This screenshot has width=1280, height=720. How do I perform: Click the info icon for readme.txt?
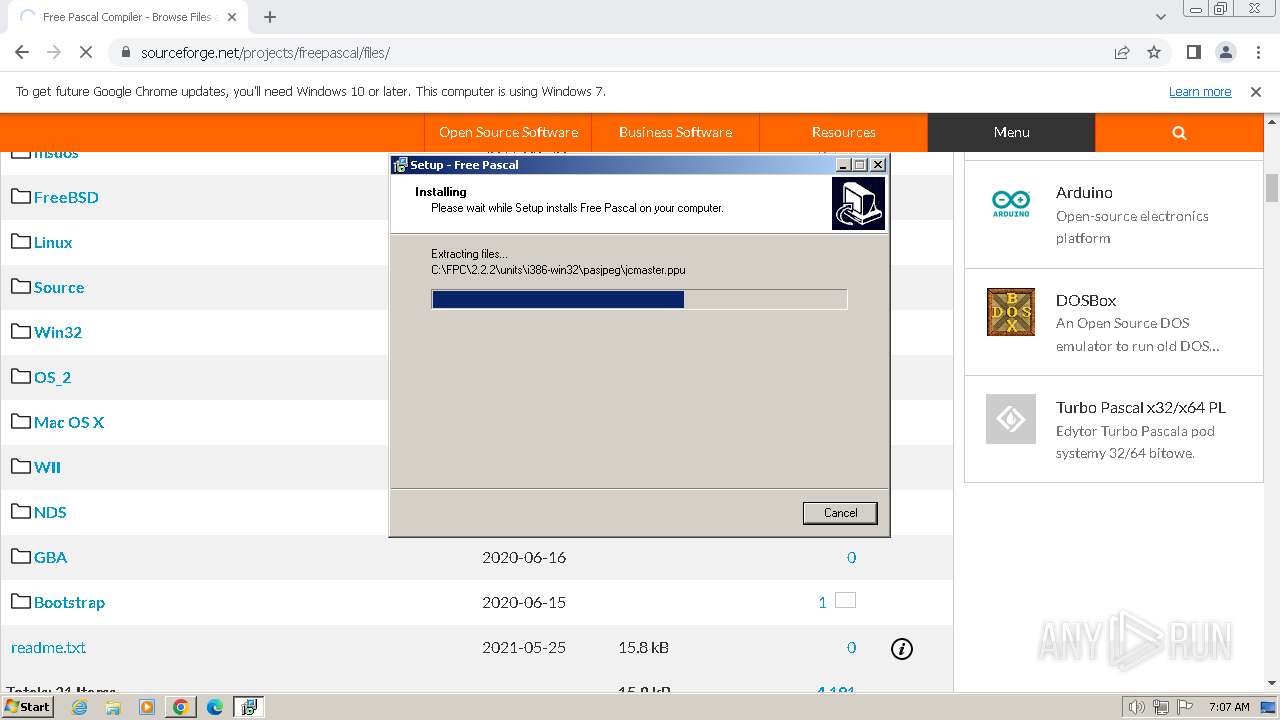pyautogui.click(x=901, y=649)
